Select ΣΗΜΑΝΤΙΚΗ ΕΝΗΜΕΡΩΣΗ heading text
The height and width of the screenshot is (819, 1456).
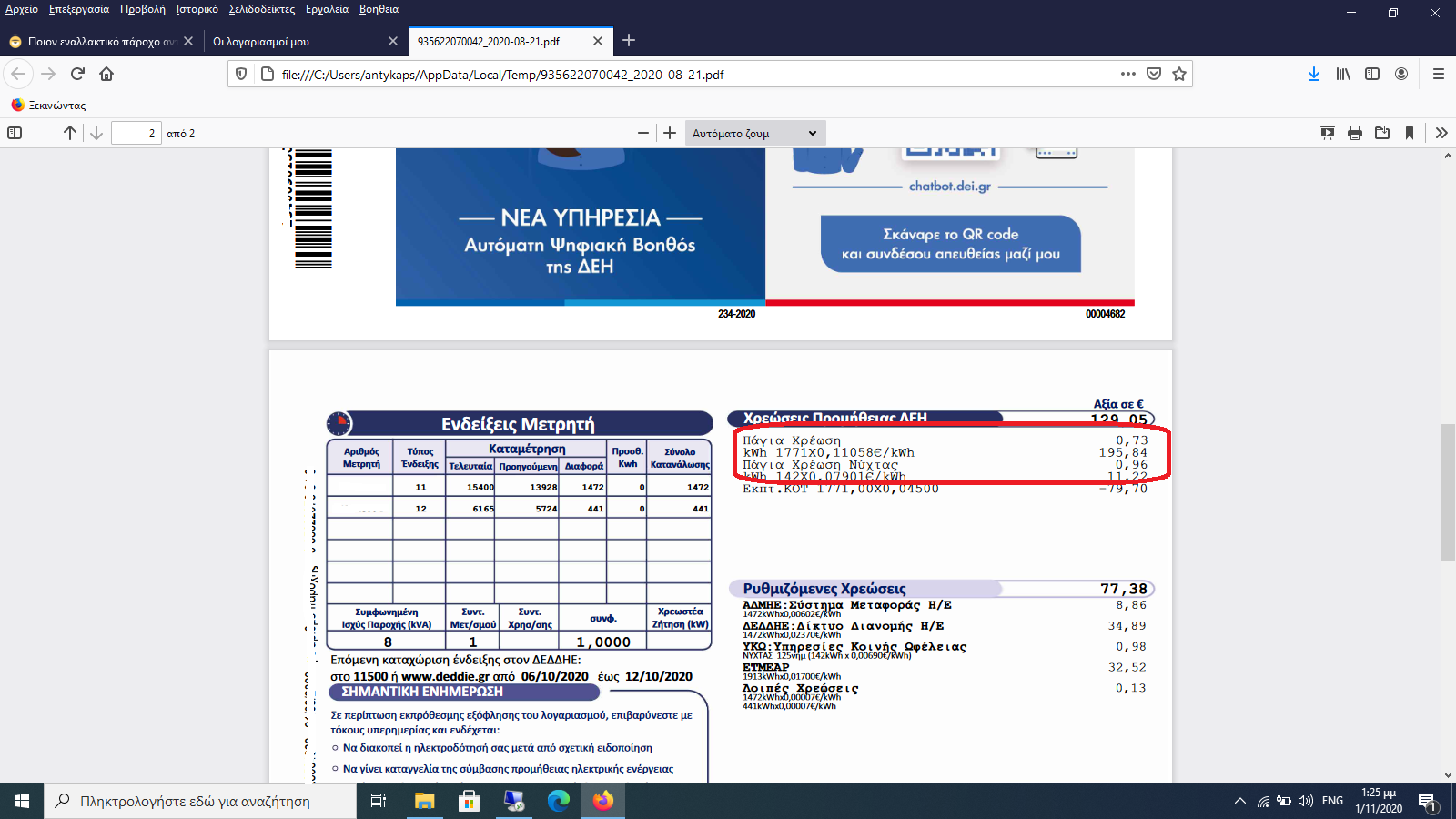point(422,692)
